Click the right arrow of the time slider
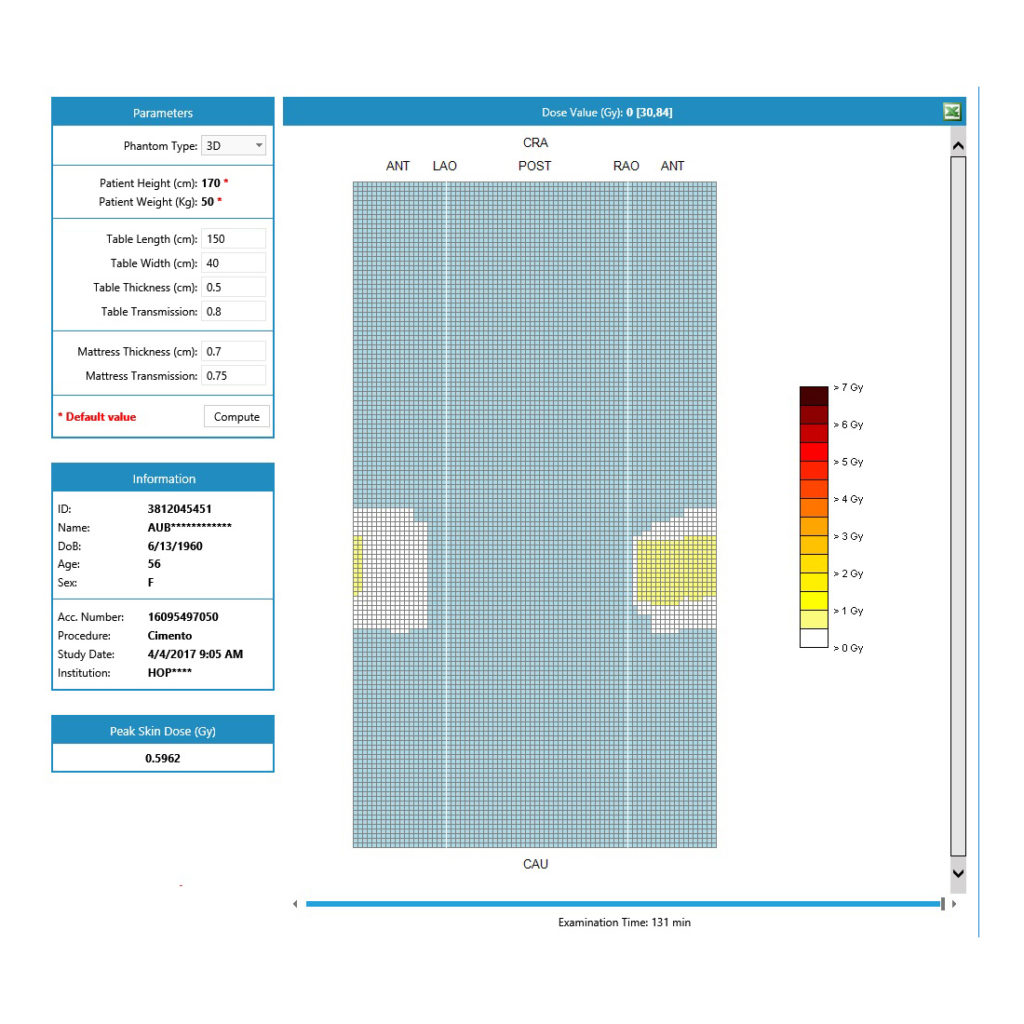The width and height of the screenshot is (1024, 1024). [x=953, y=904]
